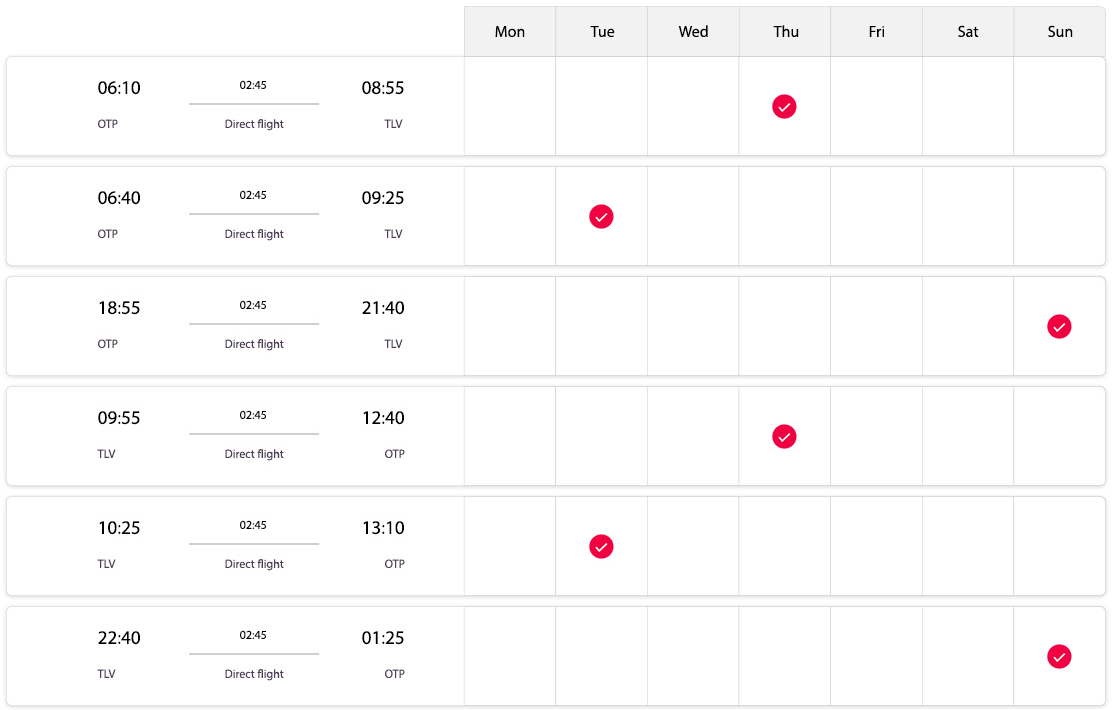Select the Thu column header
The width and height of the screenshot is (1112, 710).
pyautogui.click(x=785, y=31)
